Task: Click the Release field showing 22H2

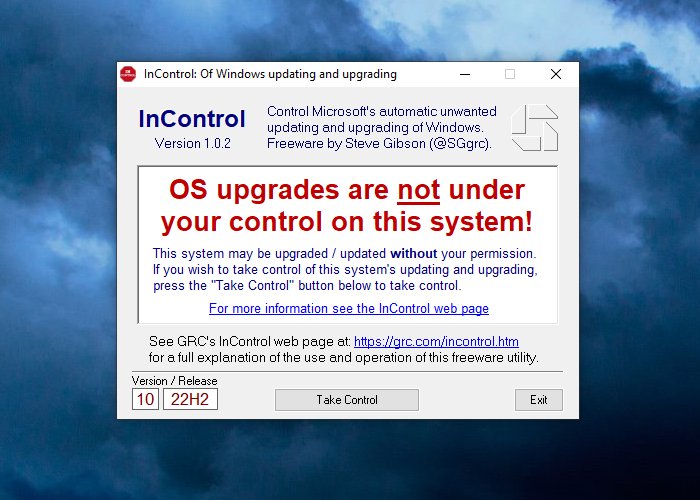Action: (x=190, y=399)
